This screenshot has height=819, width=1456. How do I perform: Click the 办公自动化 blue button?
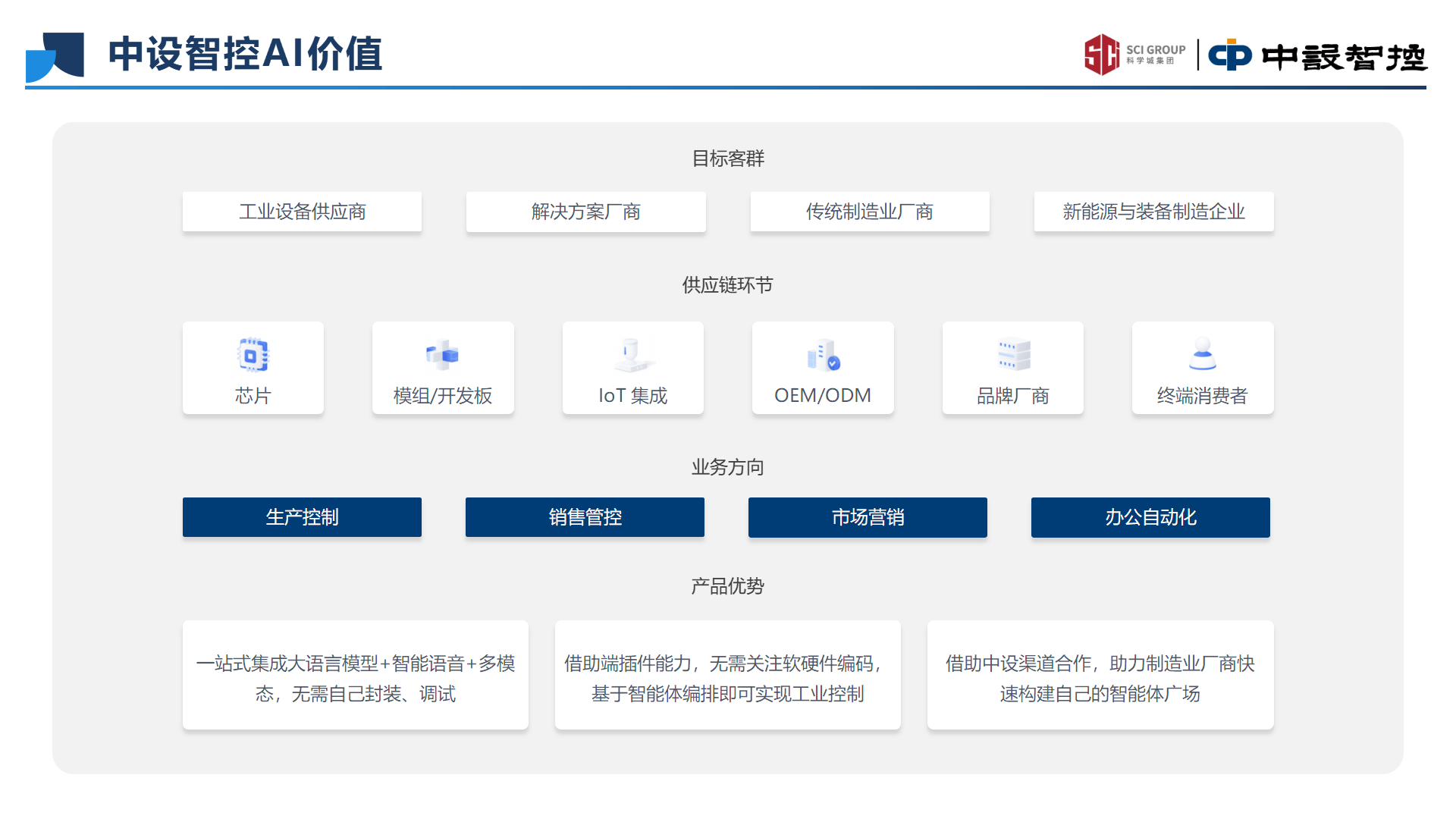click(x=1150, y=517)
